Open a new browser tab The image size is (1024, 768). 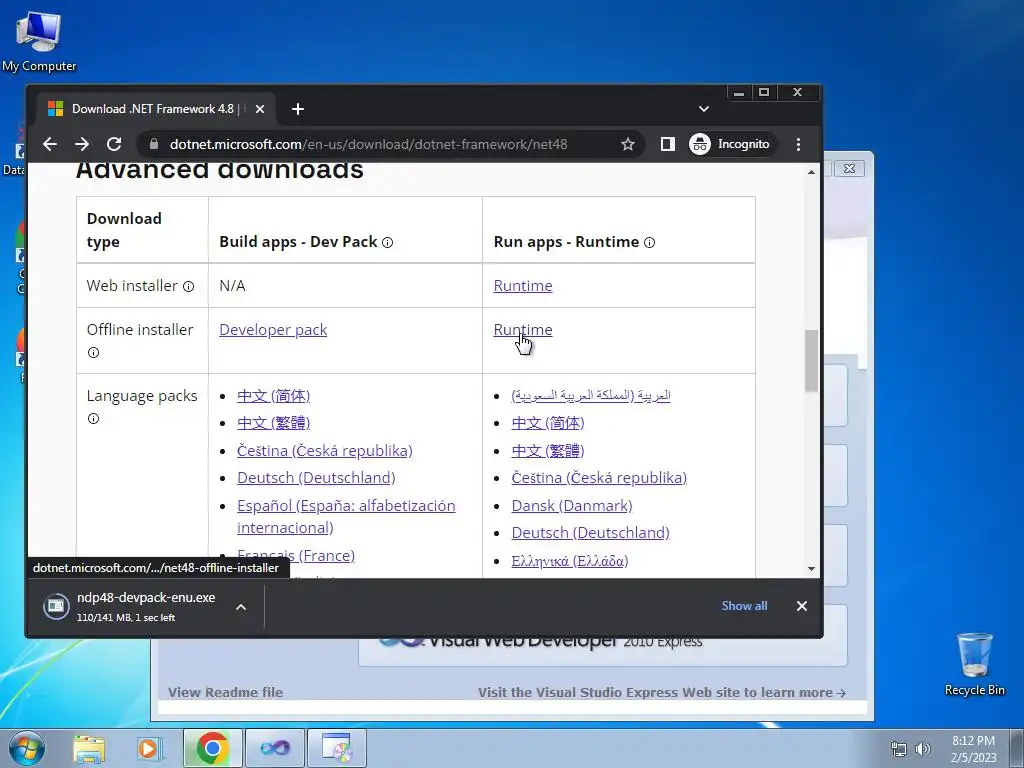[x=298, y=109]
